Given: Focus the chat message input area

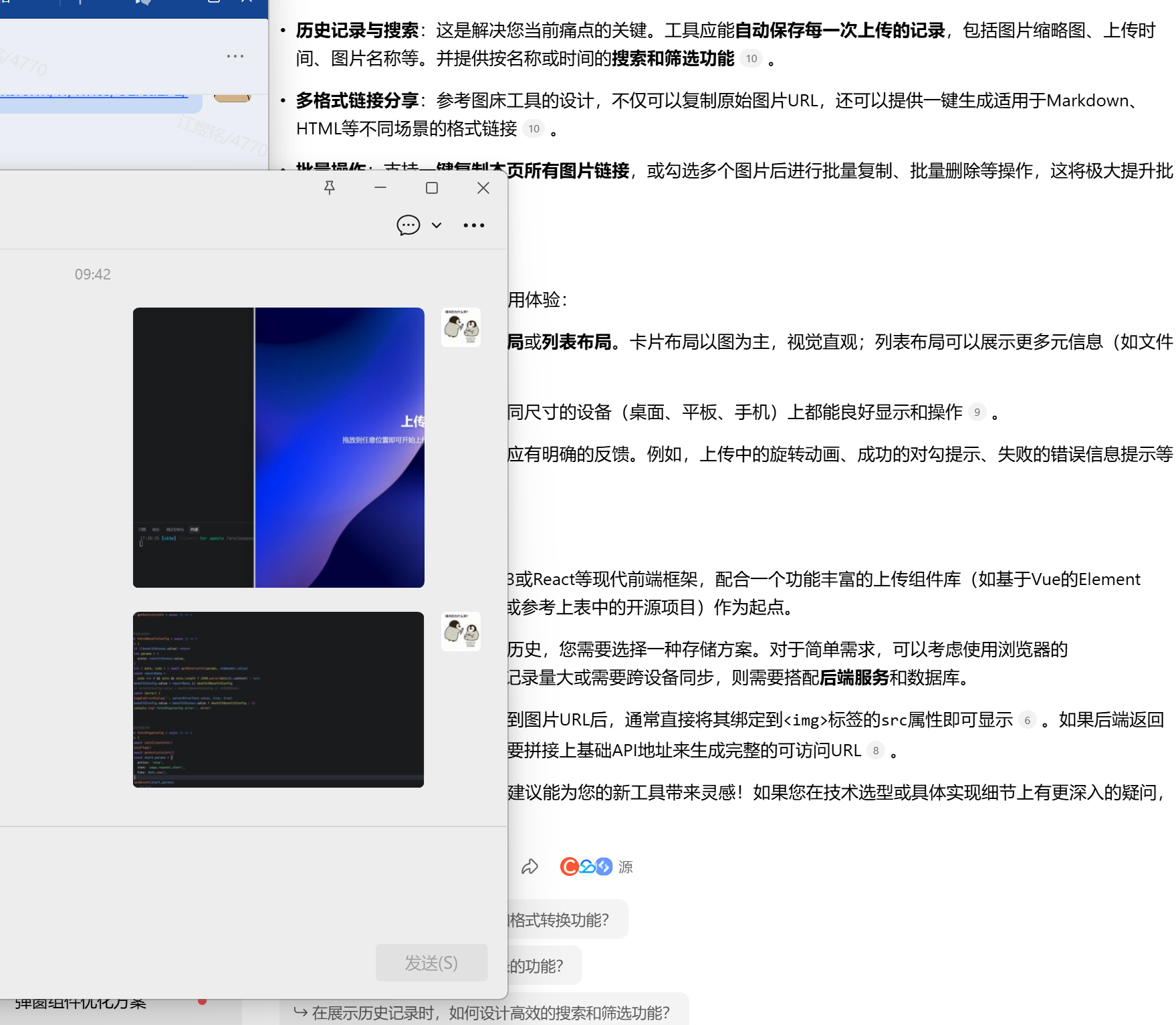Looking at the screenshot, I should pos(254,883).
